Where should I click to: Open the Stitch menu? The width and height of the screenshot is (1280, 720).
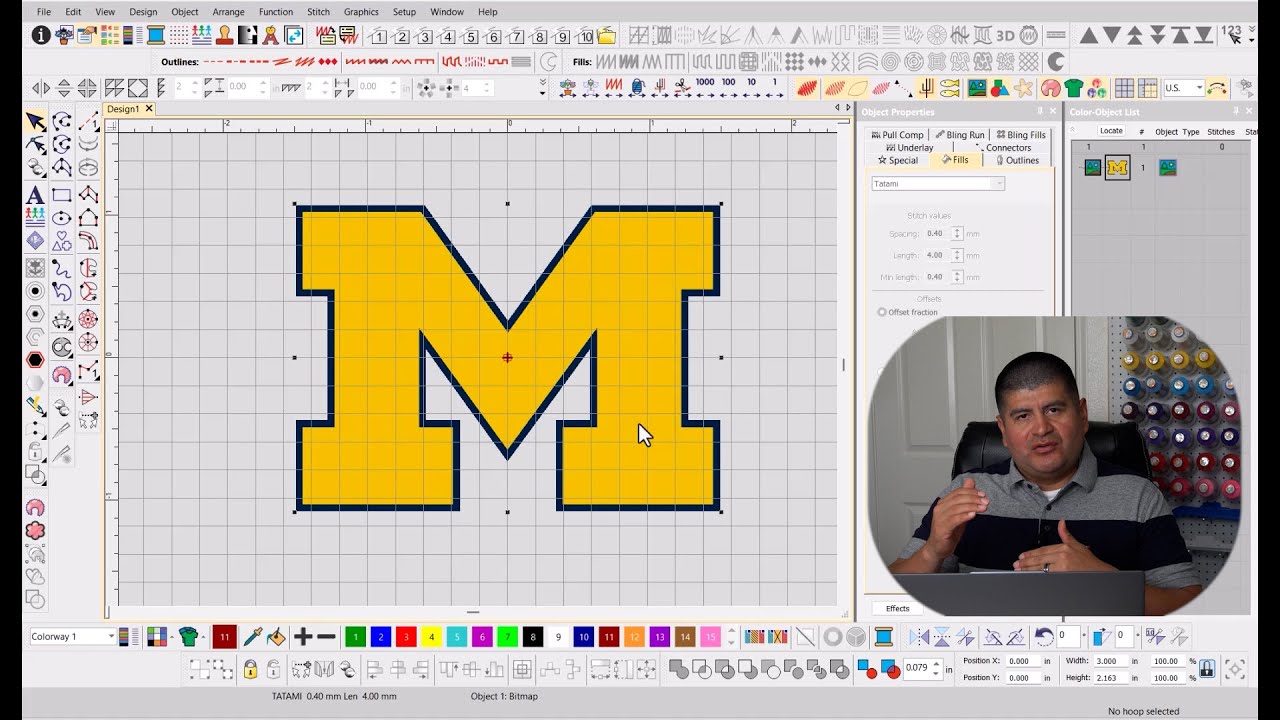coord(318,12)
